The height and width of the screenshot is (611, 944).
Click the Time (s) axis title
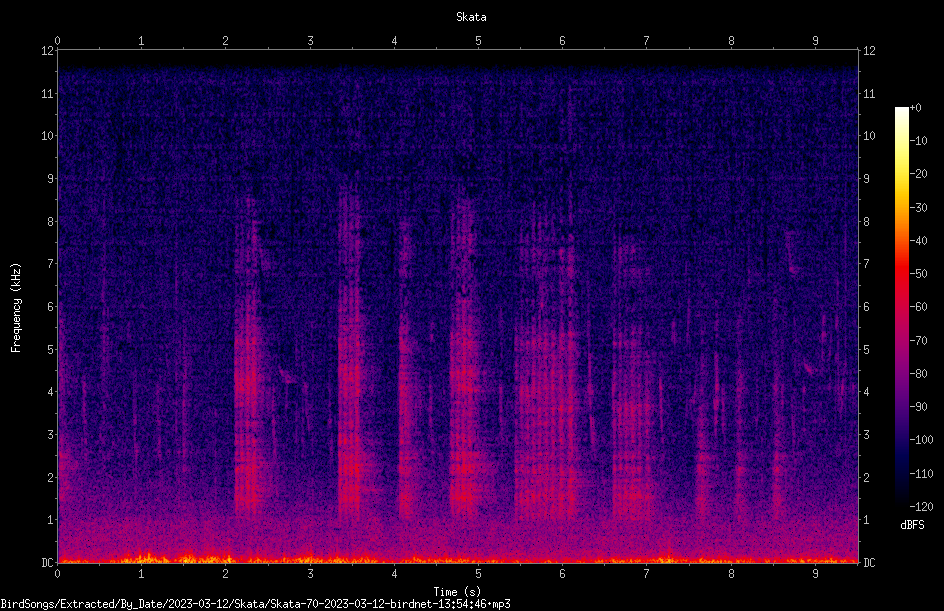(457, 592)
